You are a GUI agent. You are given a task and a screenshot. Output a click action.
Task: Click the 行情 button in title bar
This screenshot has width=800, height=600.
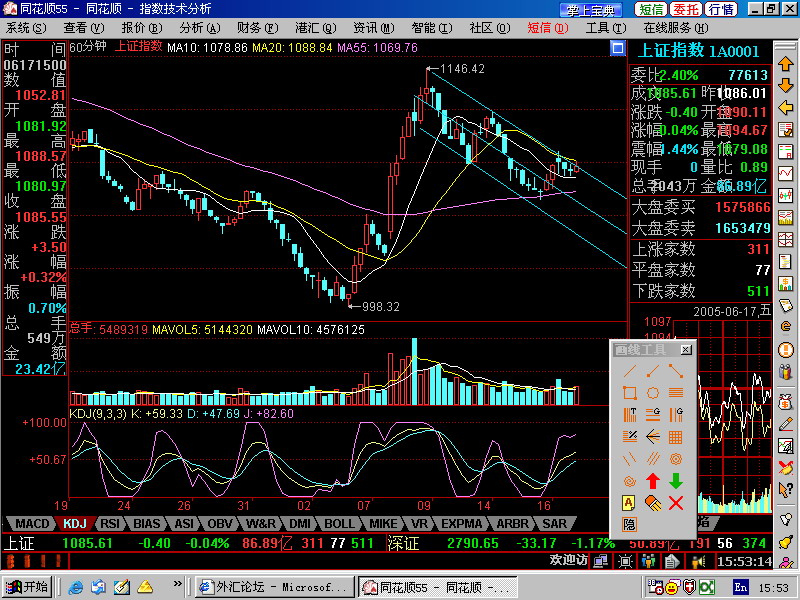pos(721,9)
